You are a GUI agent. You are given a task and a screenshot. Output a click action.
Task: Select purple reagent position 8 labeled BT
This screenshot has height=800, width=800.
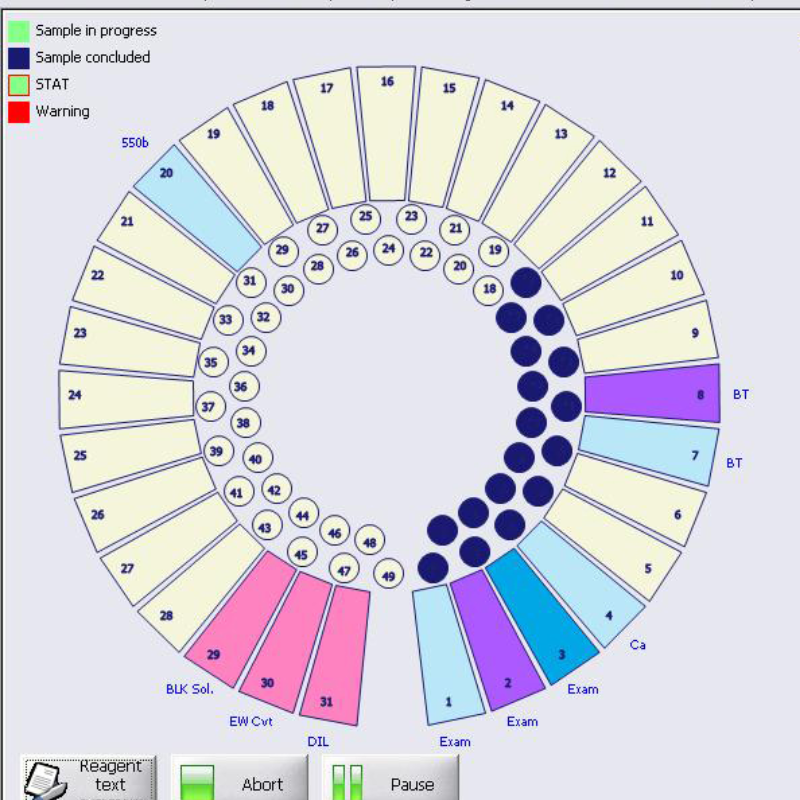(652, 393)
